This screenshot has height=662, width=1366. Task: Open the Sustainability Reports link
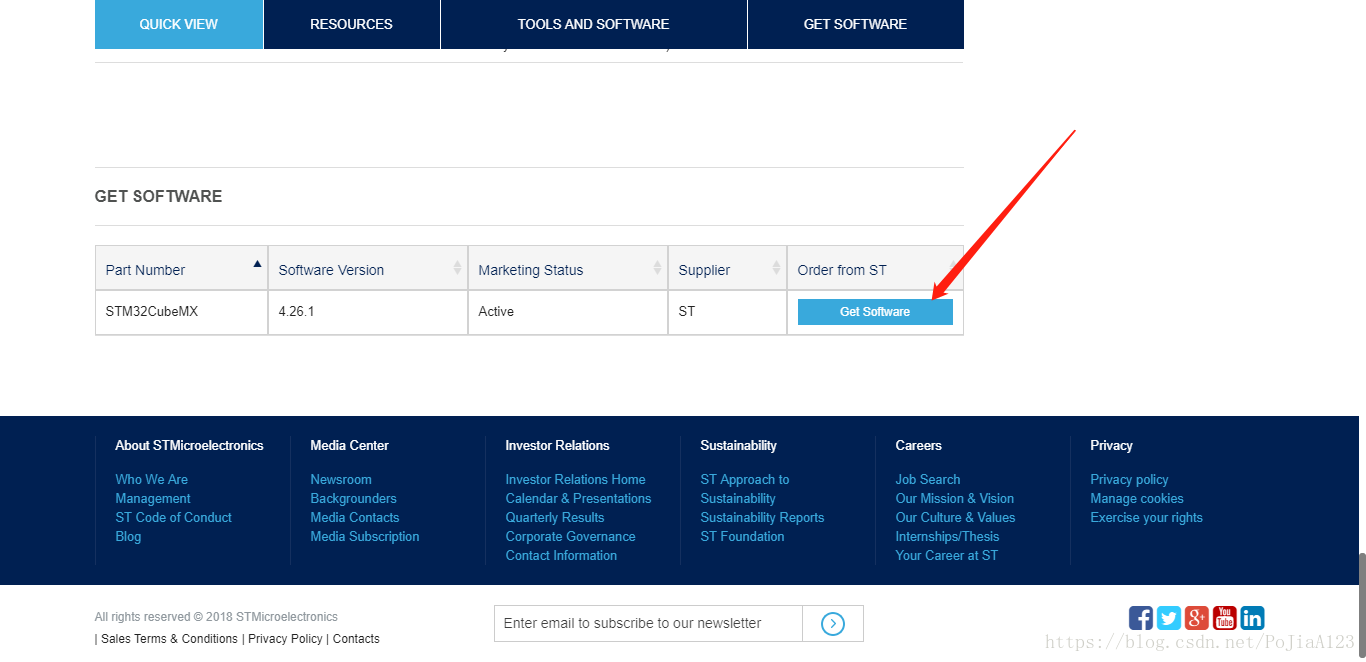click(x=763, y=518)
